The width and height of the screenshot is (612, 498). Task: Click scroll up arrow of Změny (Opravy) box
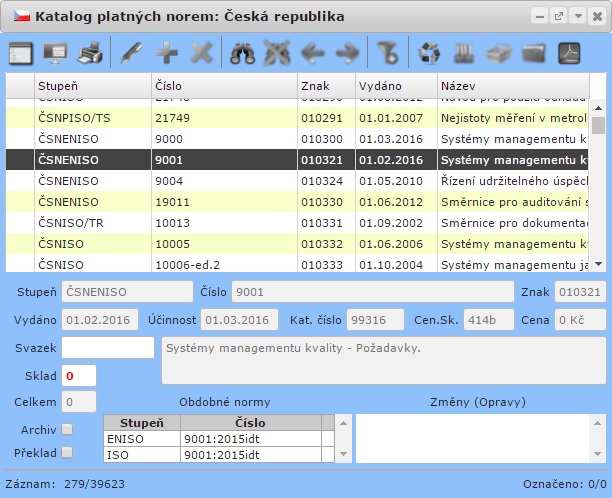597,423
